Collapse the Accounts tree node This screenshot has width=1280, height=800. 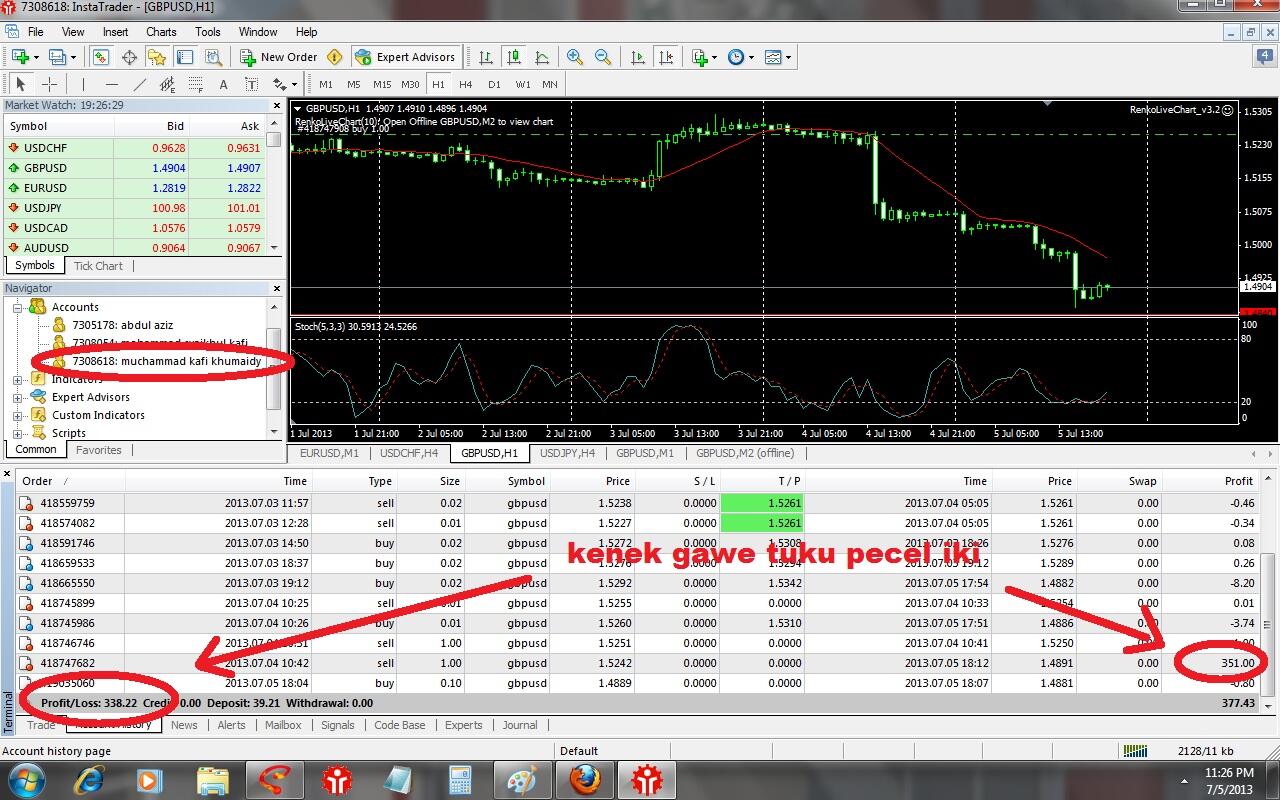pyautogui.click(x=17, y=307)
